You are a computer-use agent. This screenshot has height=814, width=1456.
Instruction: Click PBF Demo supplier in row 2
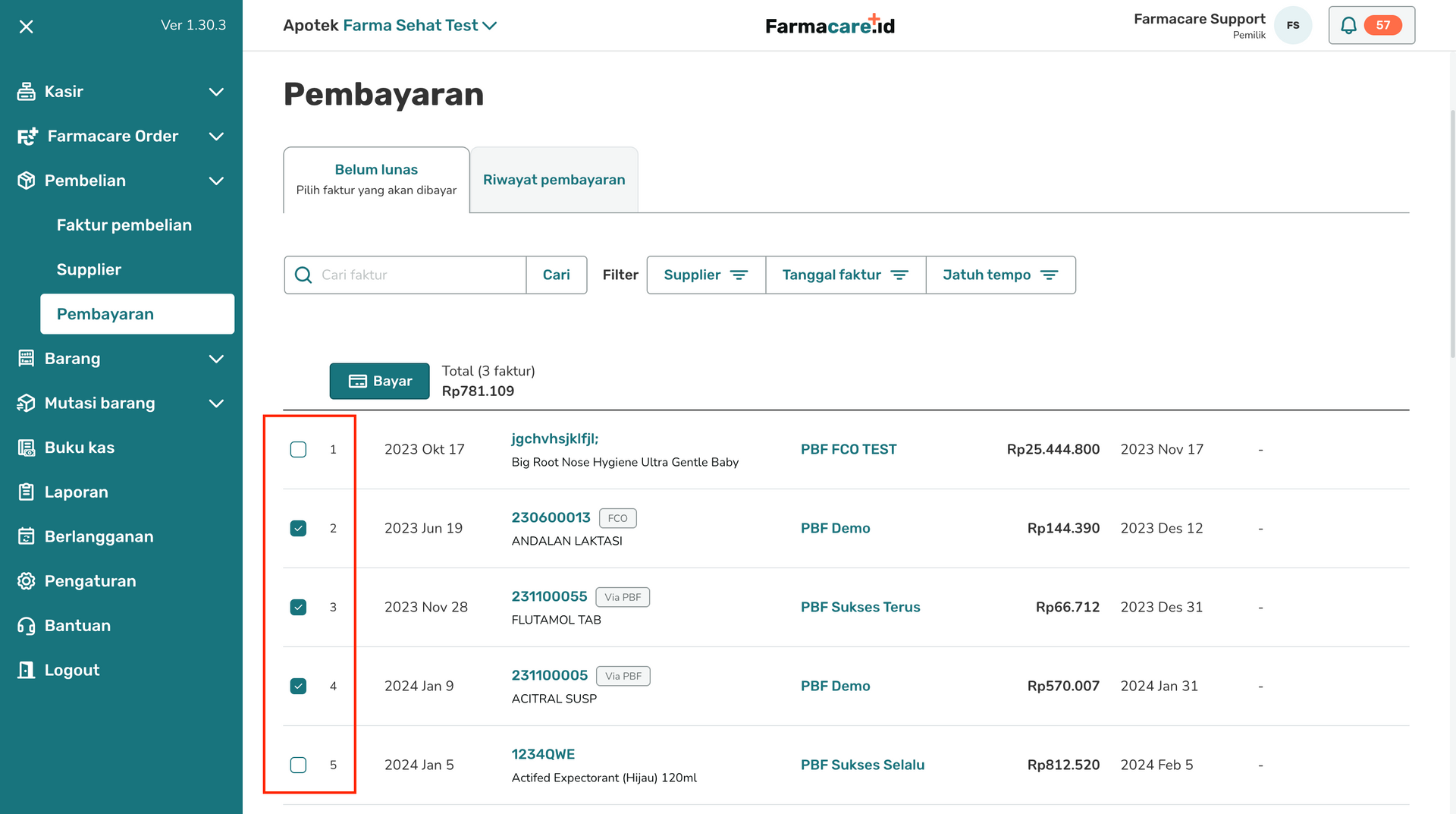[x=836, y=528]
